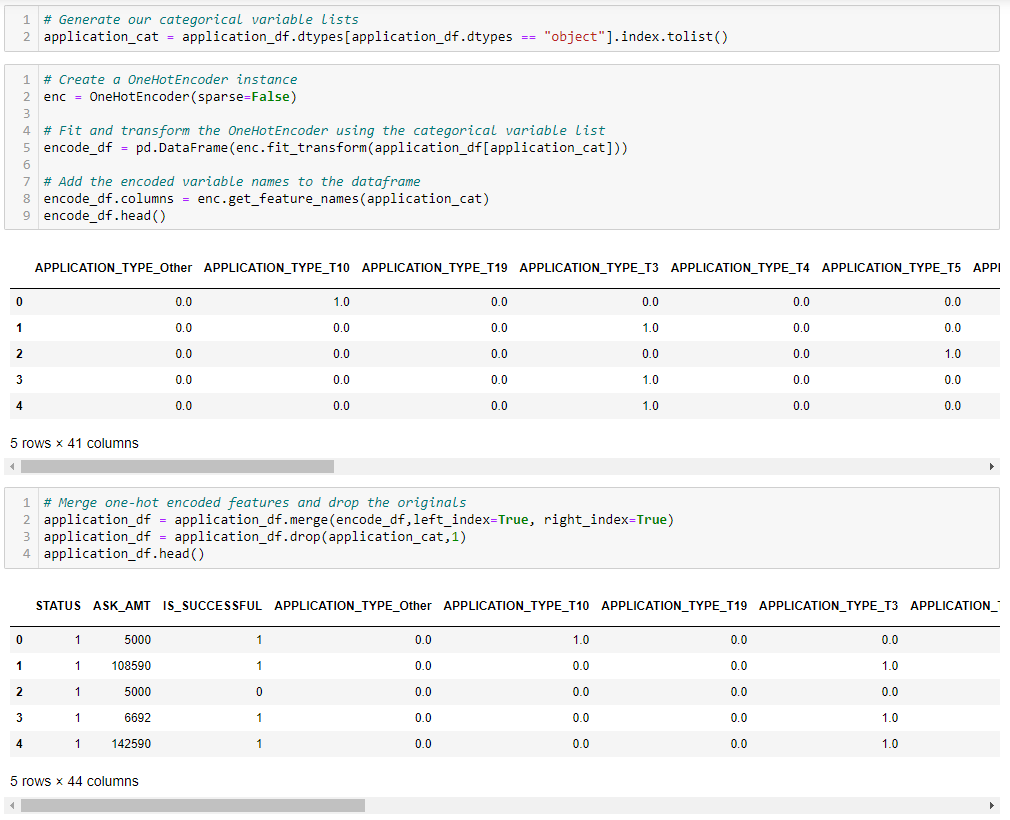Click row index 3 of the bottom table
Viewport: 1010px width, 820px height.
[19, 718]
